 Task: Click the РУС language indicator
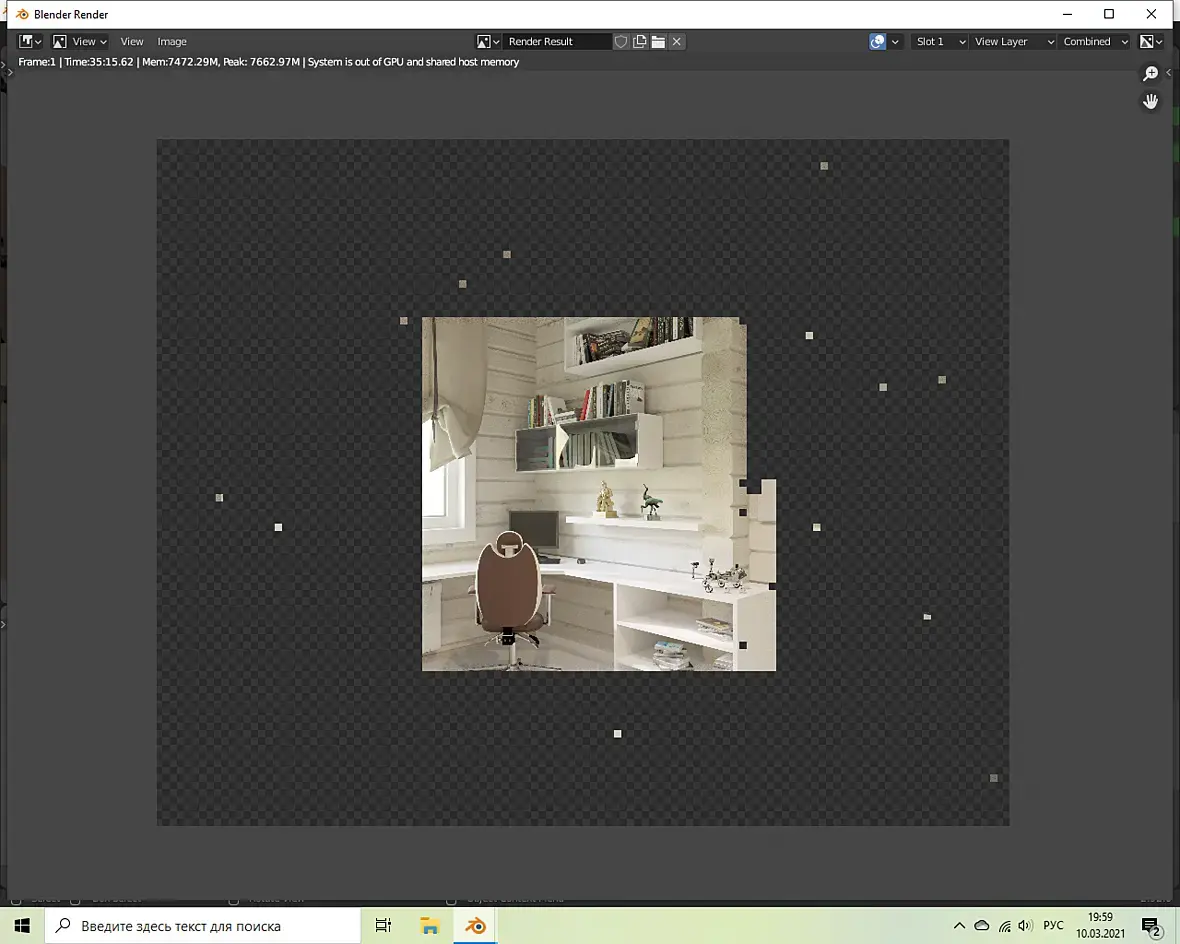point(1053,925)
